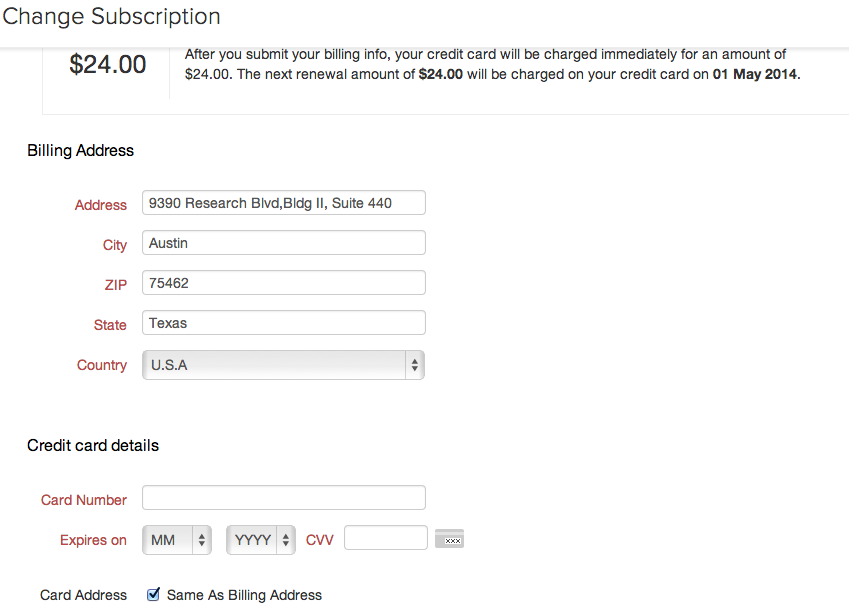This screenshot has height=606, width=849.
Task: Click the CVV input field
Action: 386,538
